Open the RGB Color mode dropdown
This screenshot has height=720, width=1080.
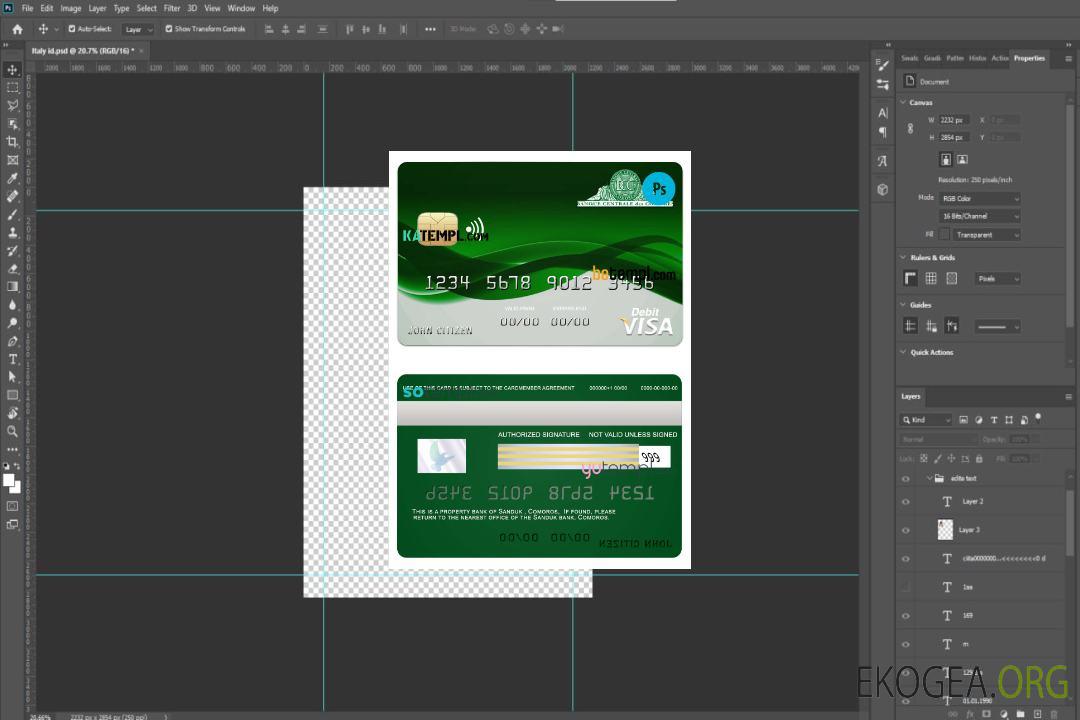click(x=979, y=198)
